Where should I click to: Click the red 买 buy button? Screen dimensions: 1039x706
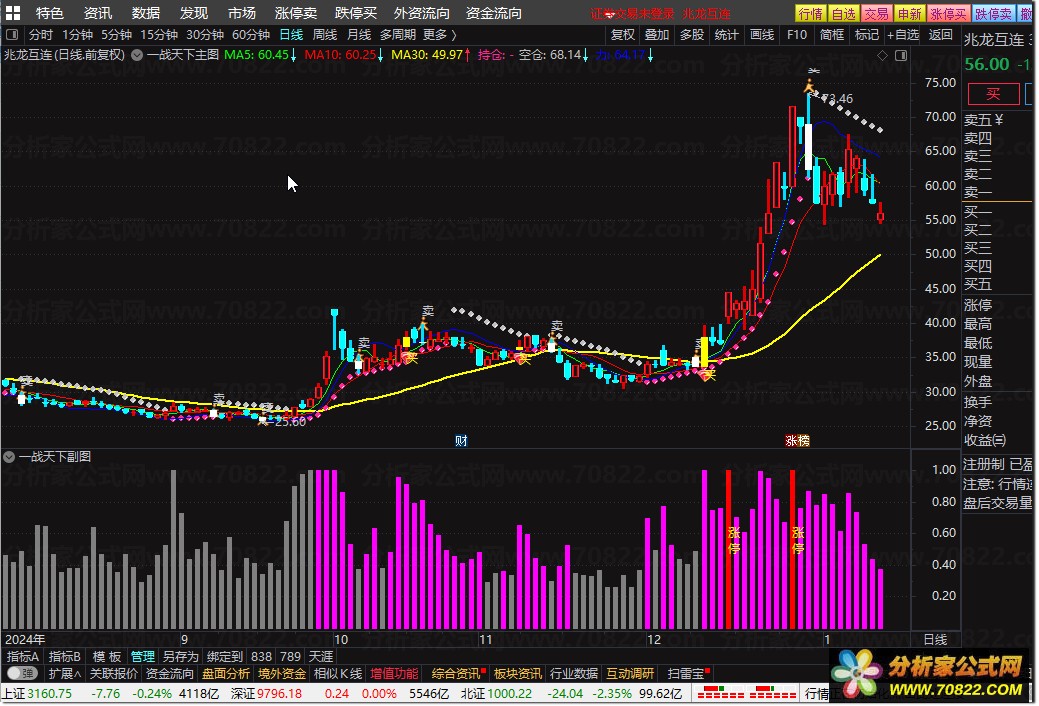[993, 94]
